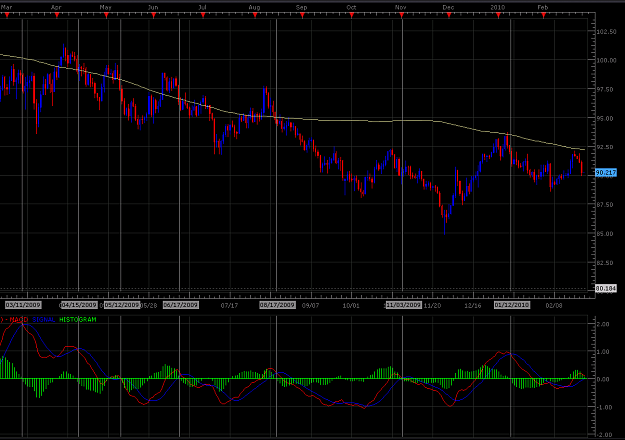Click the red month marker under May

pyautogui.click(x=106, y=15)
